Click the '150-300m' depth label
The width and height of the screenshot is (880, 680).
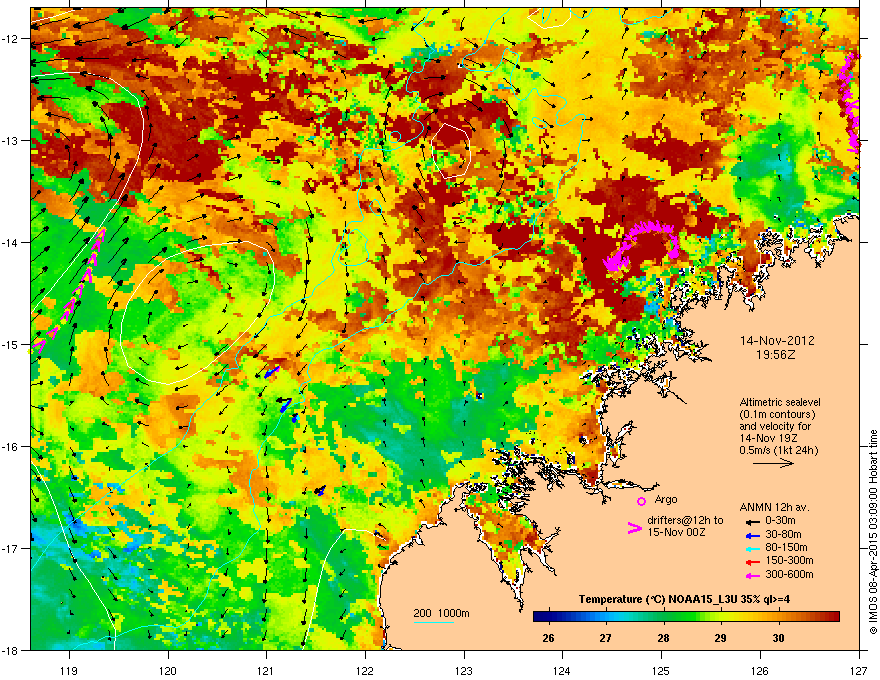coord(789,560)
